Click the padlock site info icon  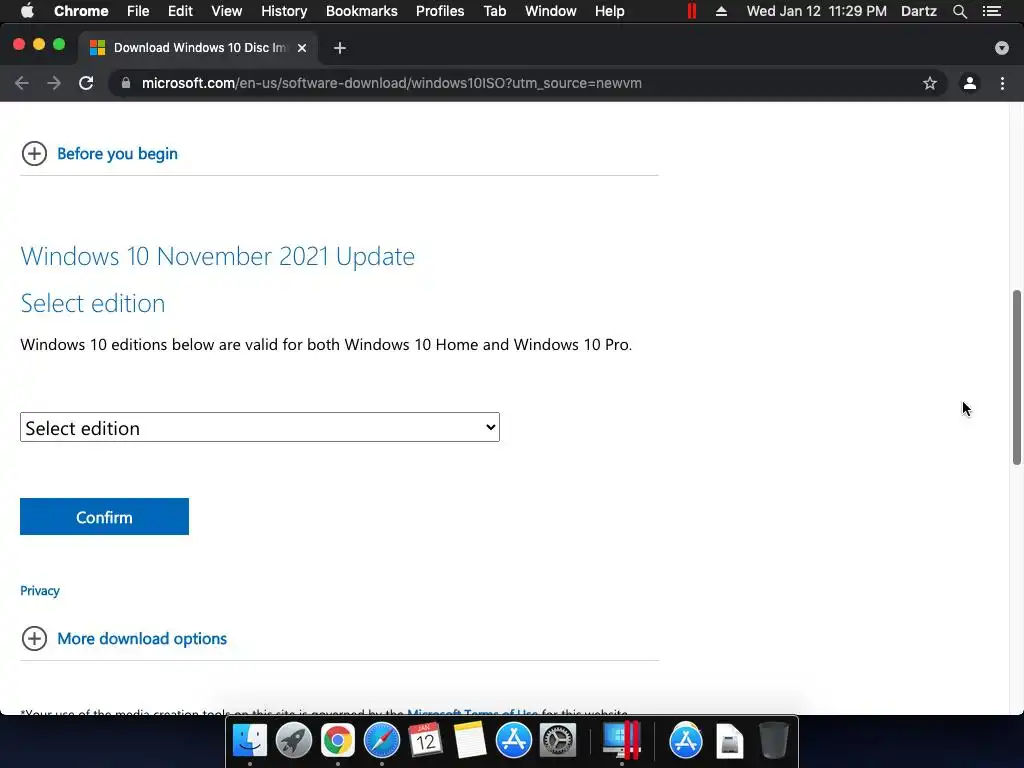pyautogui.click(x=126, y=83)
